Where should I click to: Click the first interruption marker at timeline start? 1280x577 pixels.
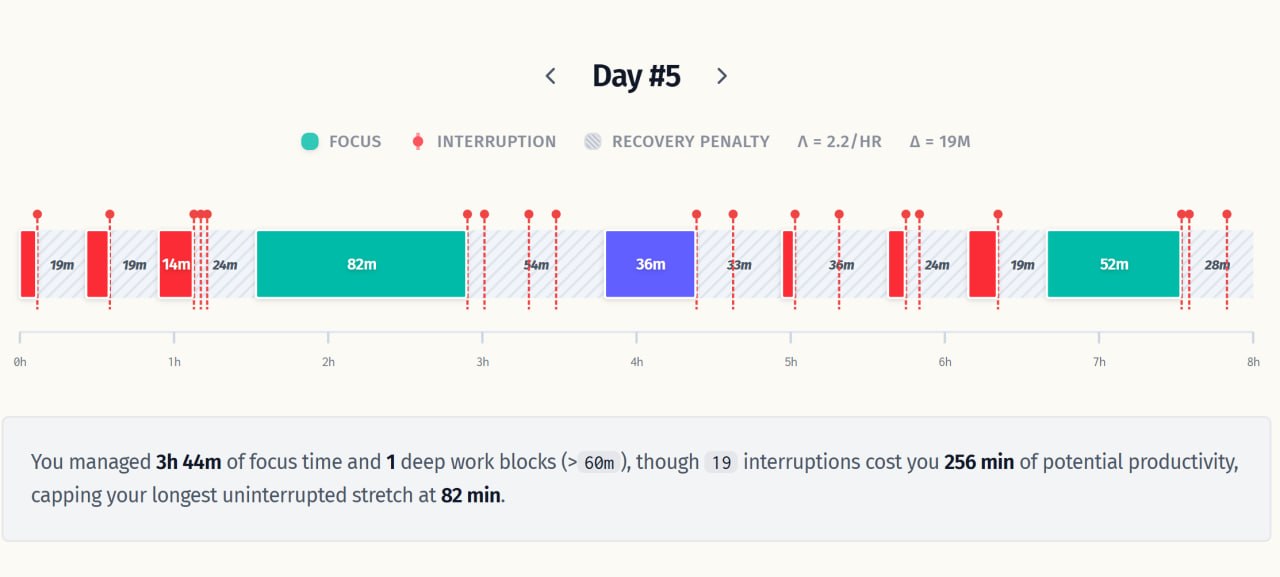point(37,214)
